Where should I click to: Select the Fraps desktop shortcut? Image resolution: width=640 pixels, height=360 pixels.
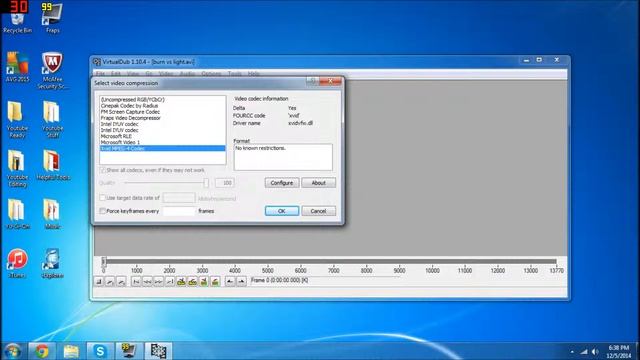click(x=52, y=18)
